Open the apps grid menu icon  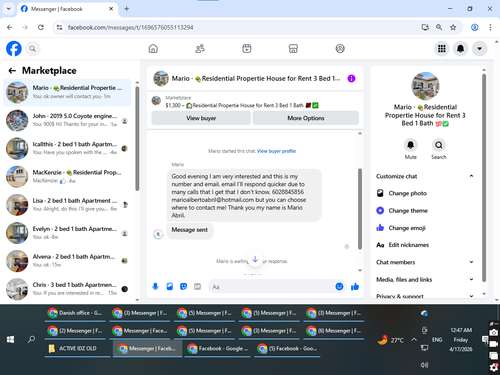point(442,49)
